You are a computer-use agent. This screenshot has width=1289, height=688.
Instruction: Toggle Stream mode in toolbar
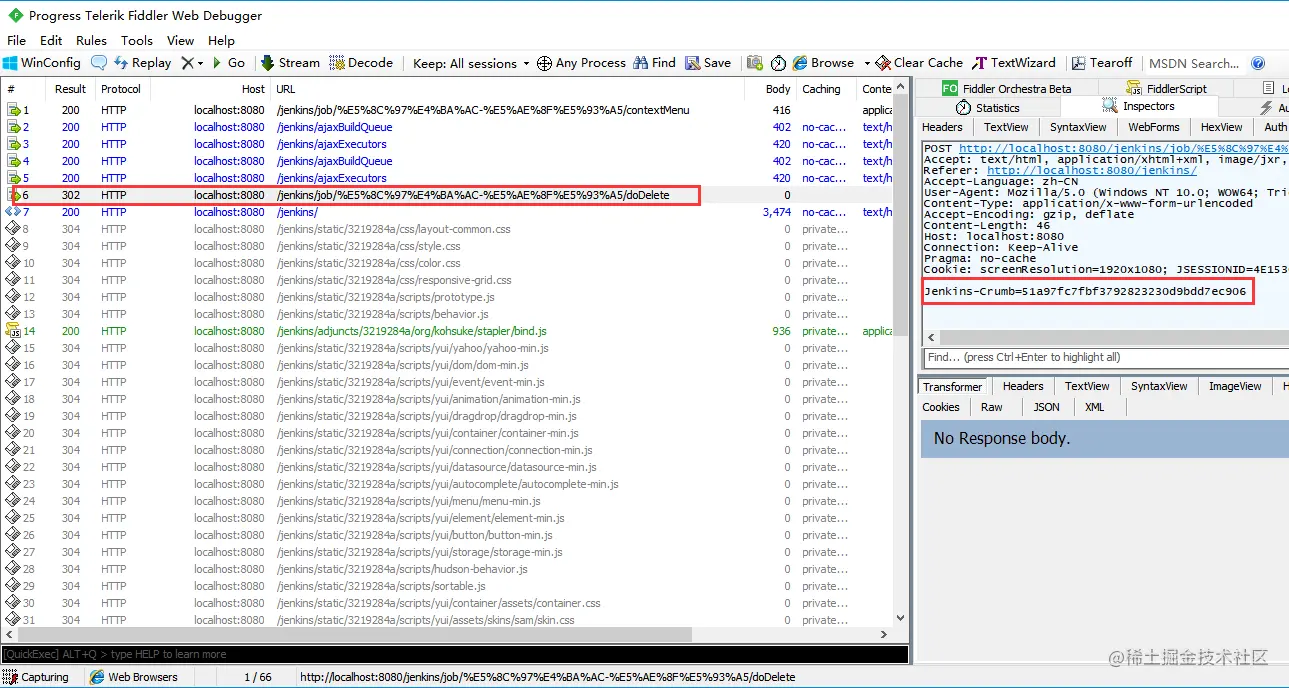tap(290, 62)
